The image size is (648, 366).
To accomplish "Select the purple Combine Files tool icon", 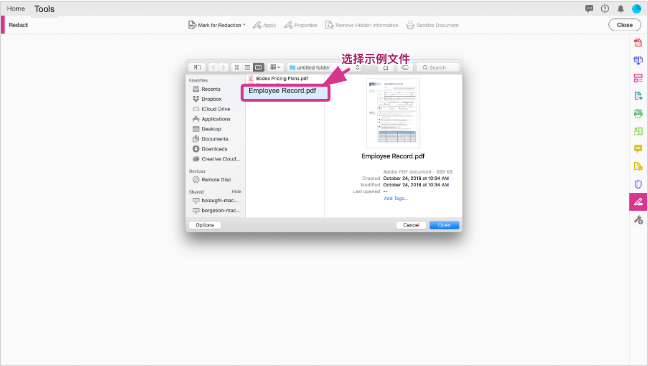I will 638,60.
